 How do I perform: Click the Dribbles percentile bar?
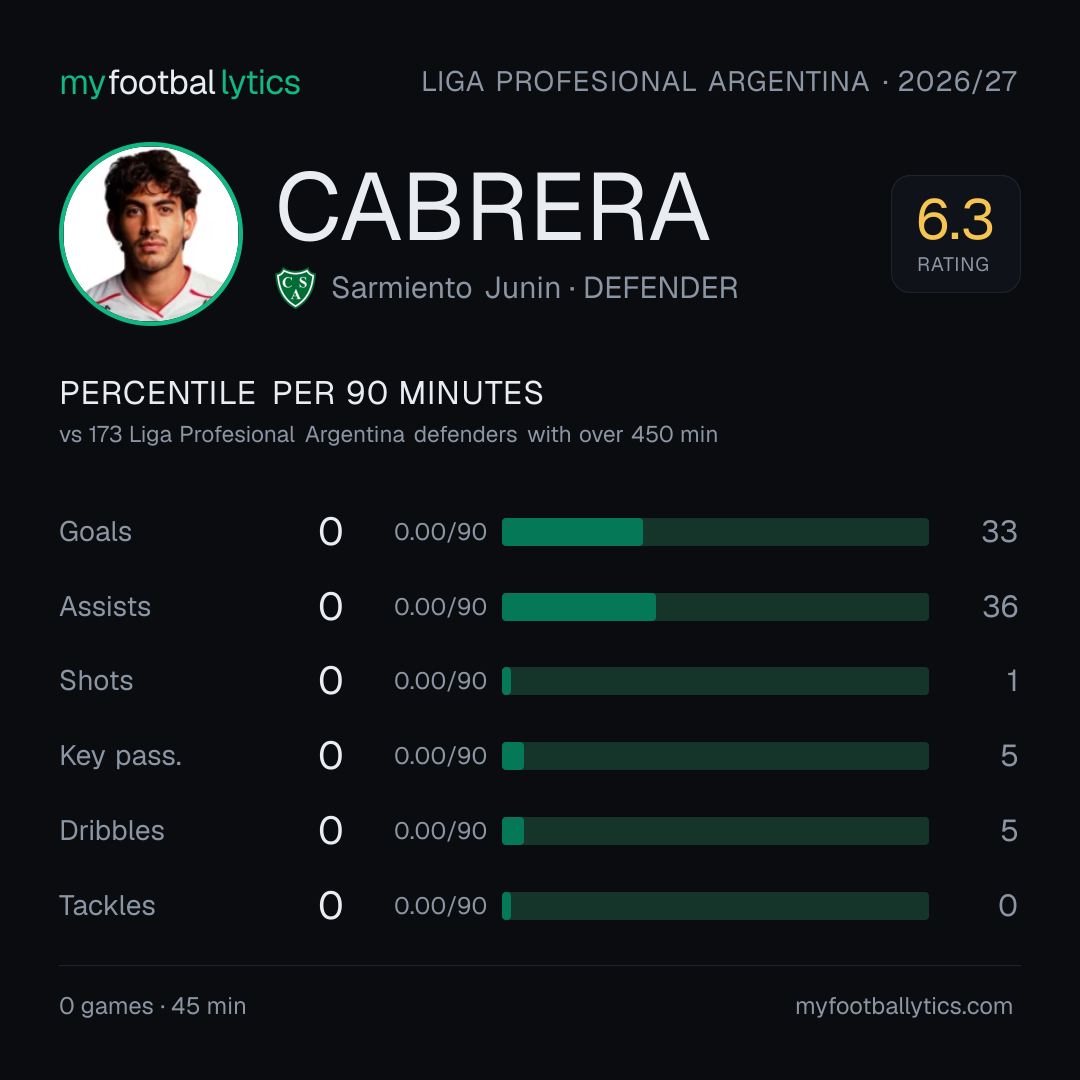pyautogui.click(x=715, y=831)
